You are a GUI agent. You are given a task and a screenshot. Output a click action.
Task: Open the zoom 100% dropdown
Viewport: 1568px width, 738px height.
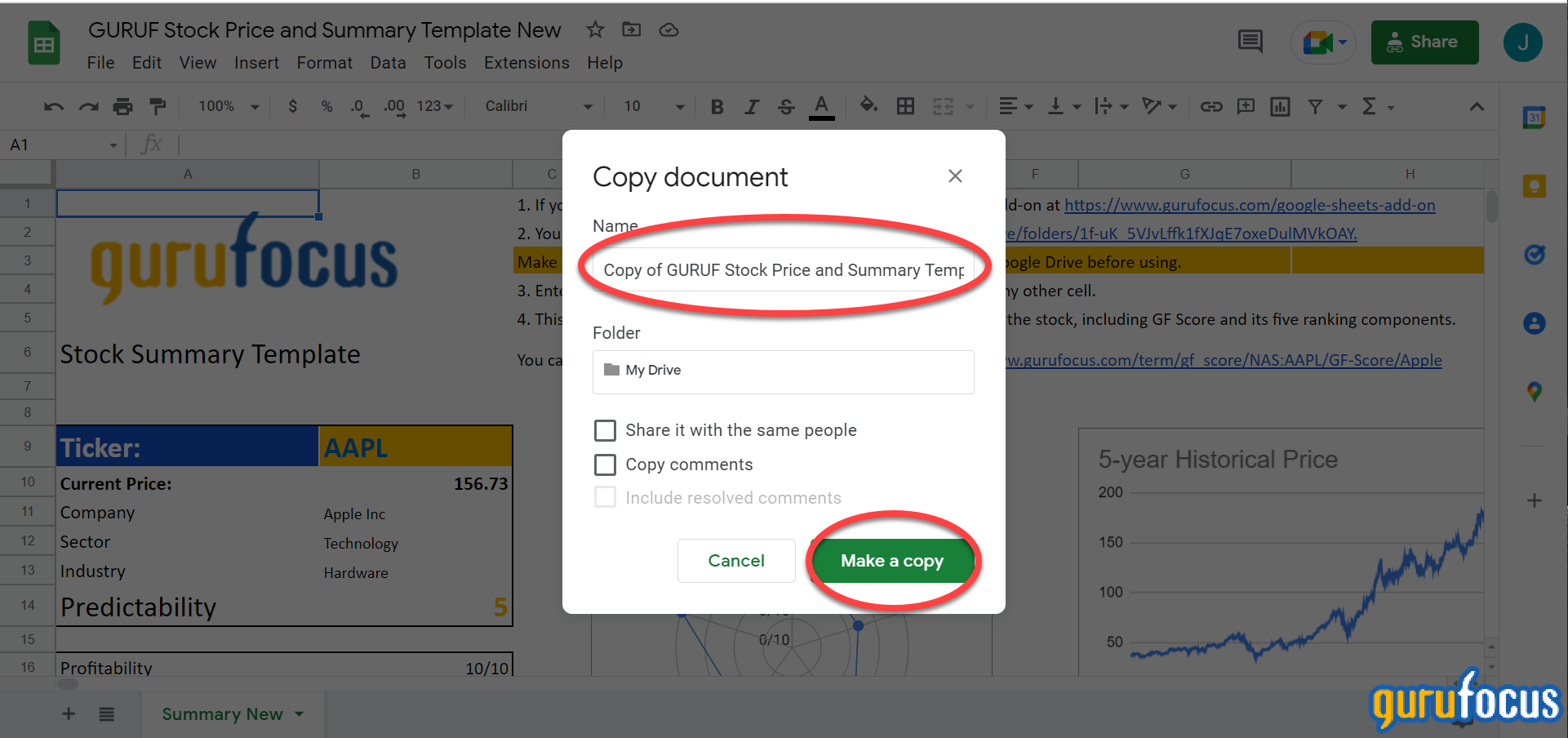click(229, 106)
